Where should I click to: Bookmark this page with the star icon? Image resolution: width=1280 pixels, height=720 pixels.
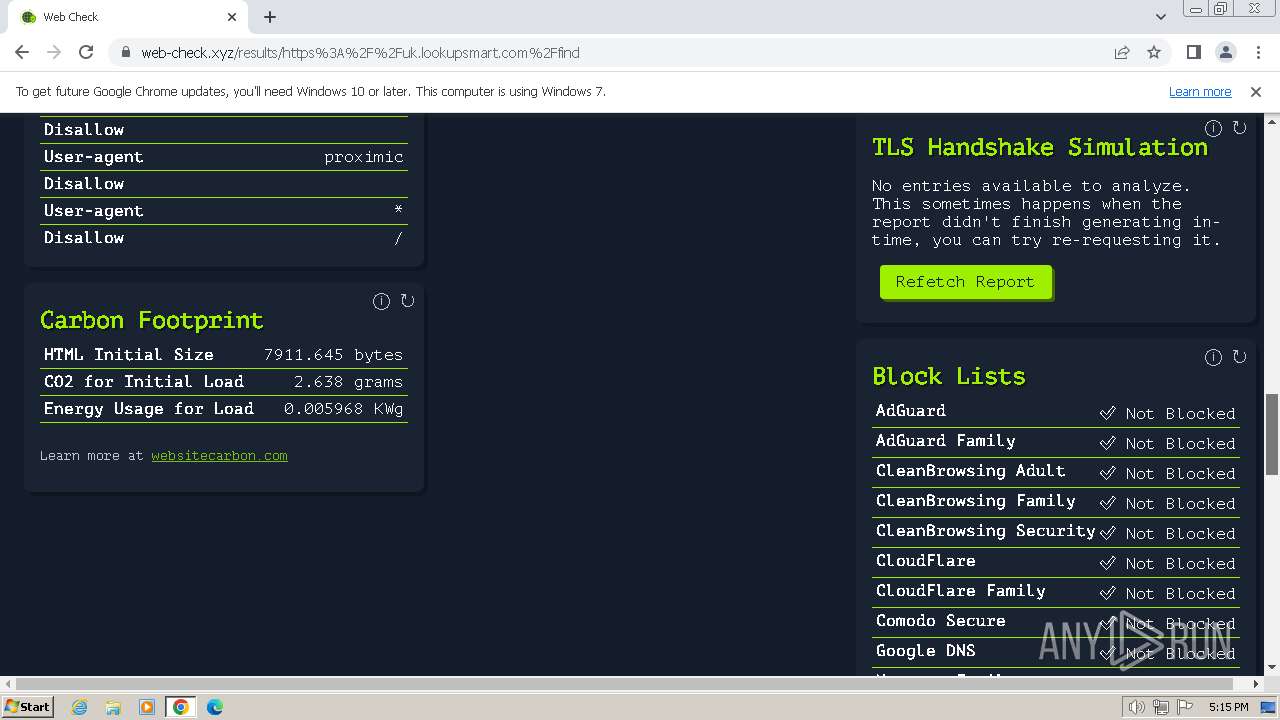pyautogui.click(x=1154, y=52)
